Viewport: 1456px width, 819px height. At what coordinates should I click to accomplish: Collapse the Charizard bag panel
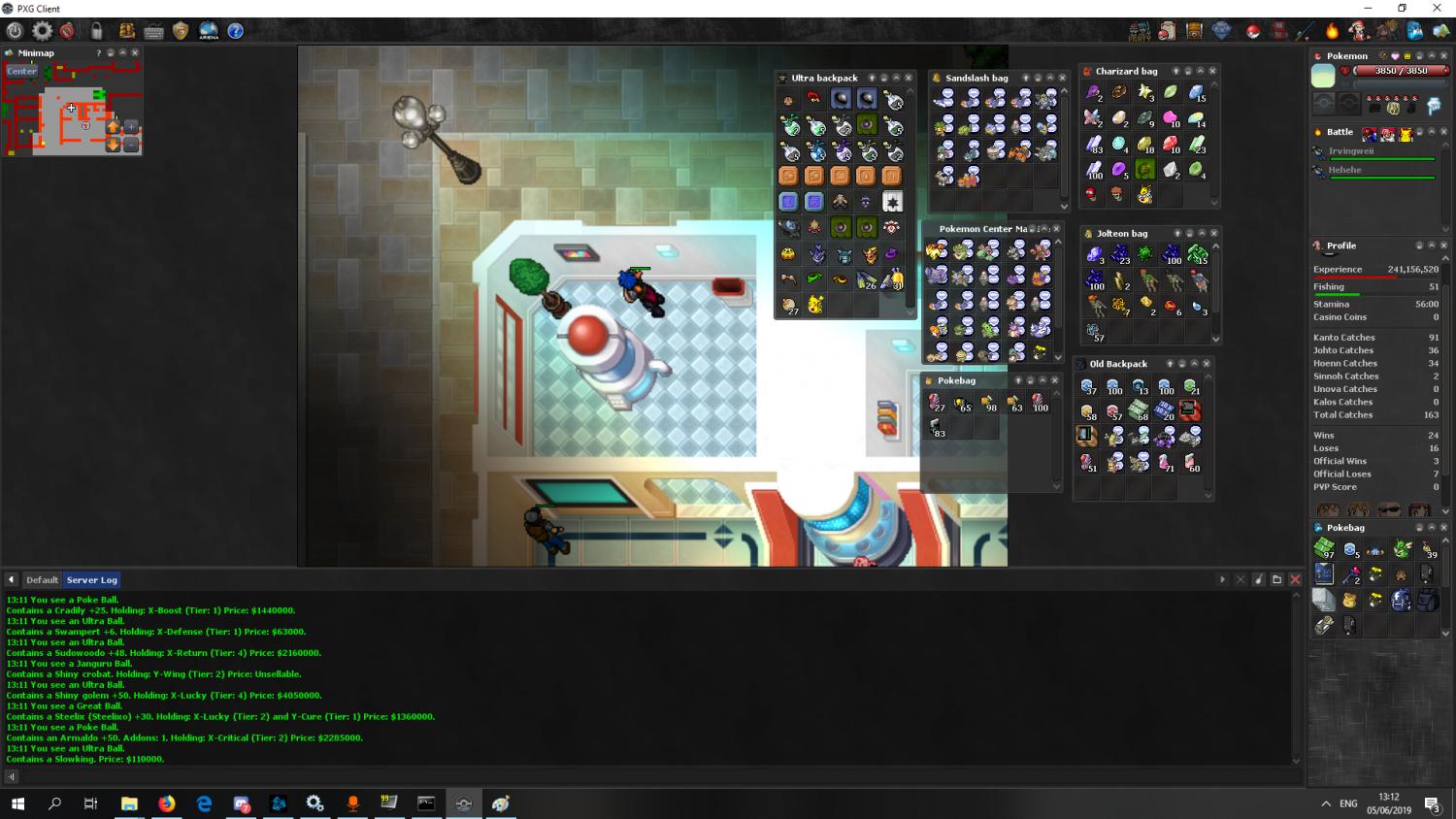[1201, 71]
